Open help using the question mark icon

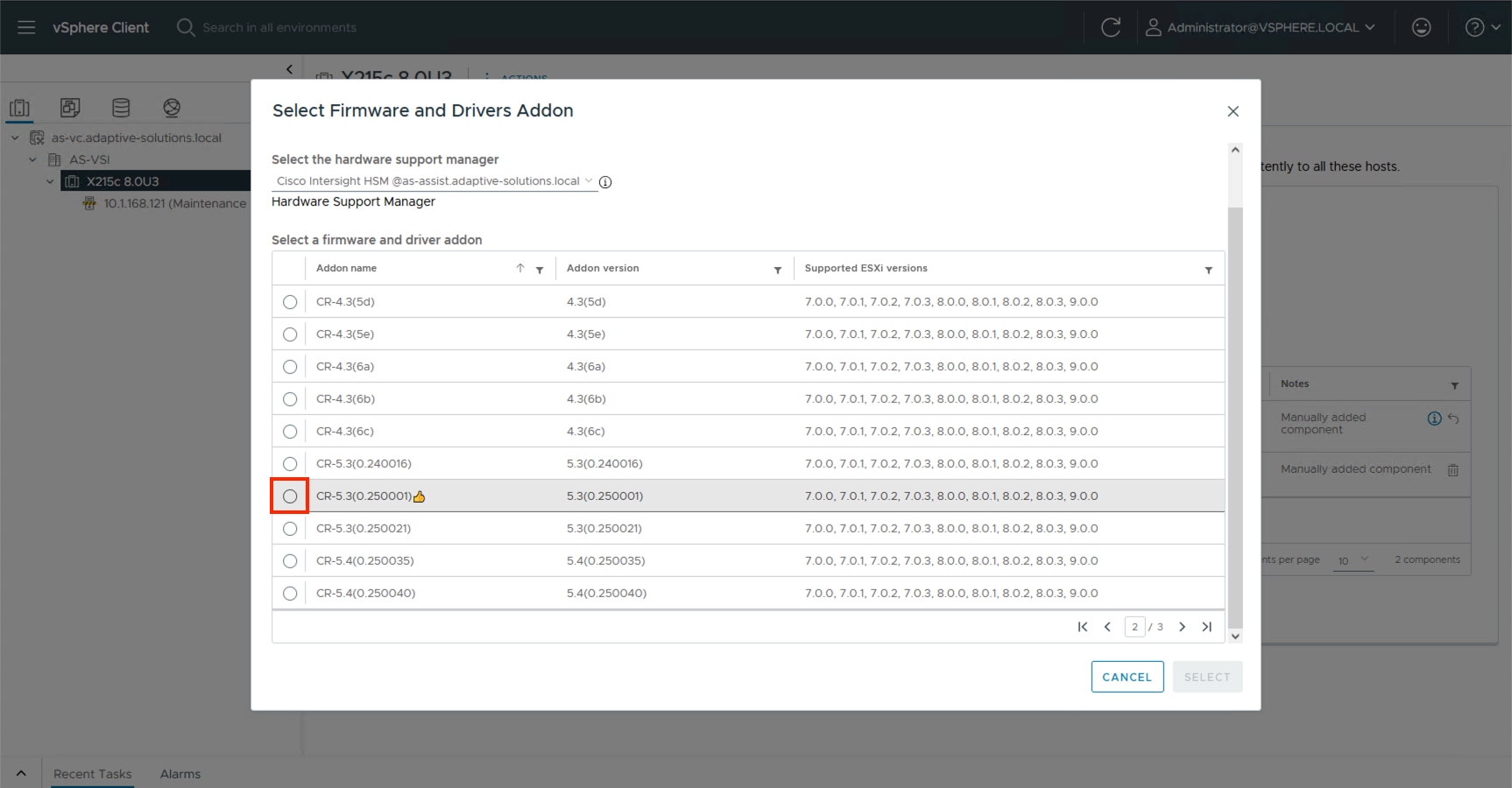[x=1475, y=27]
